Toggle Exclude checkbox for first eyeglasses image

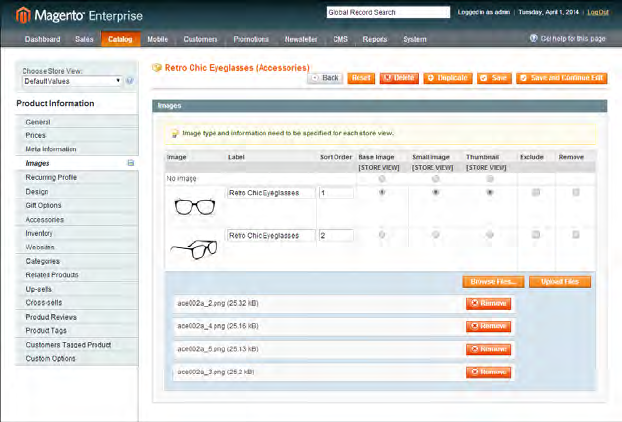(x=536, y=192)
